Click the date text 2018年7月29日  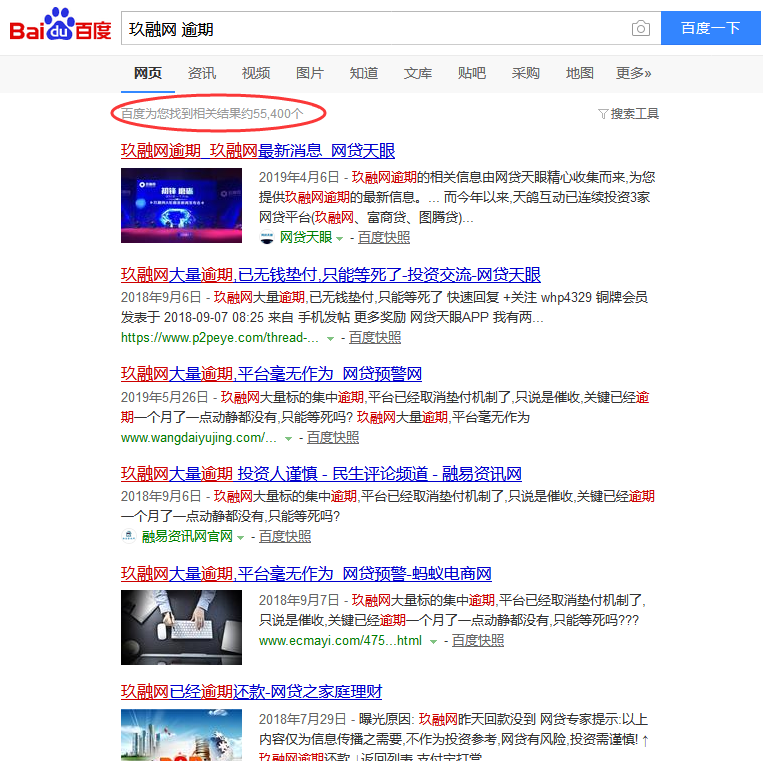point(302,719)
